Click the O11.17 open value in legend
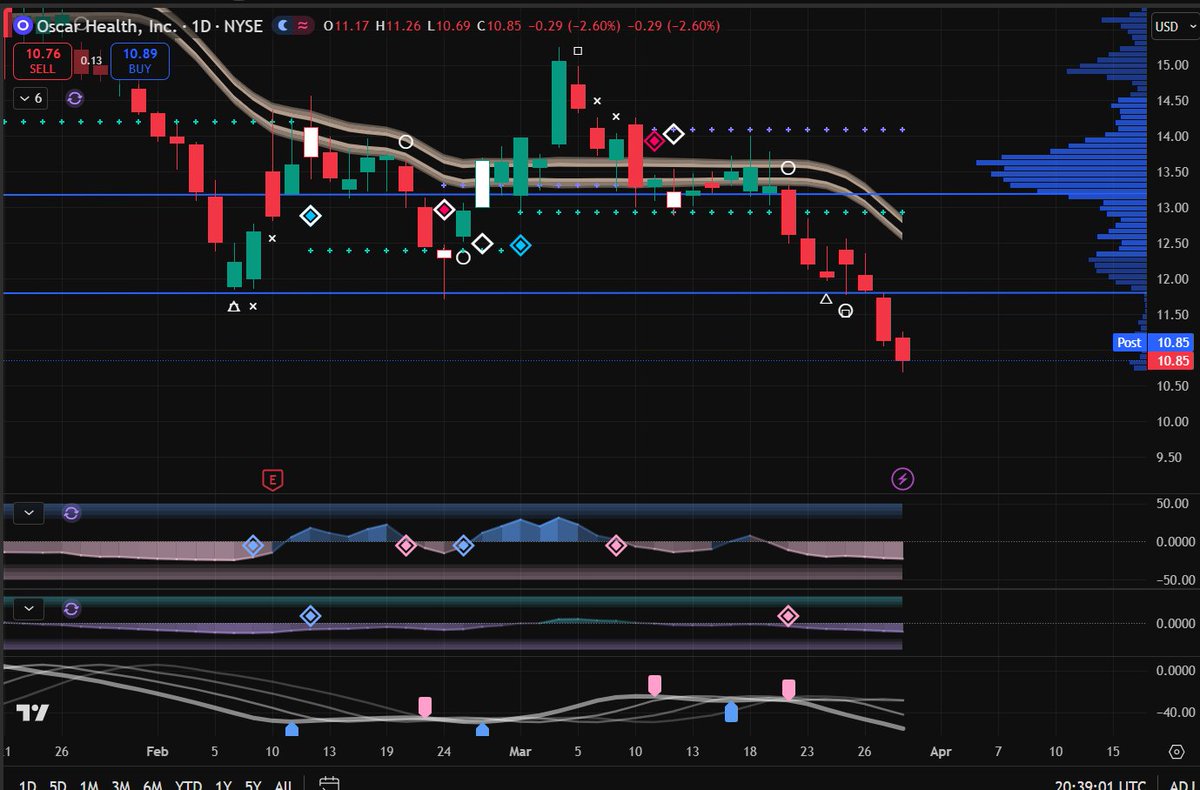 pos(348,26)
